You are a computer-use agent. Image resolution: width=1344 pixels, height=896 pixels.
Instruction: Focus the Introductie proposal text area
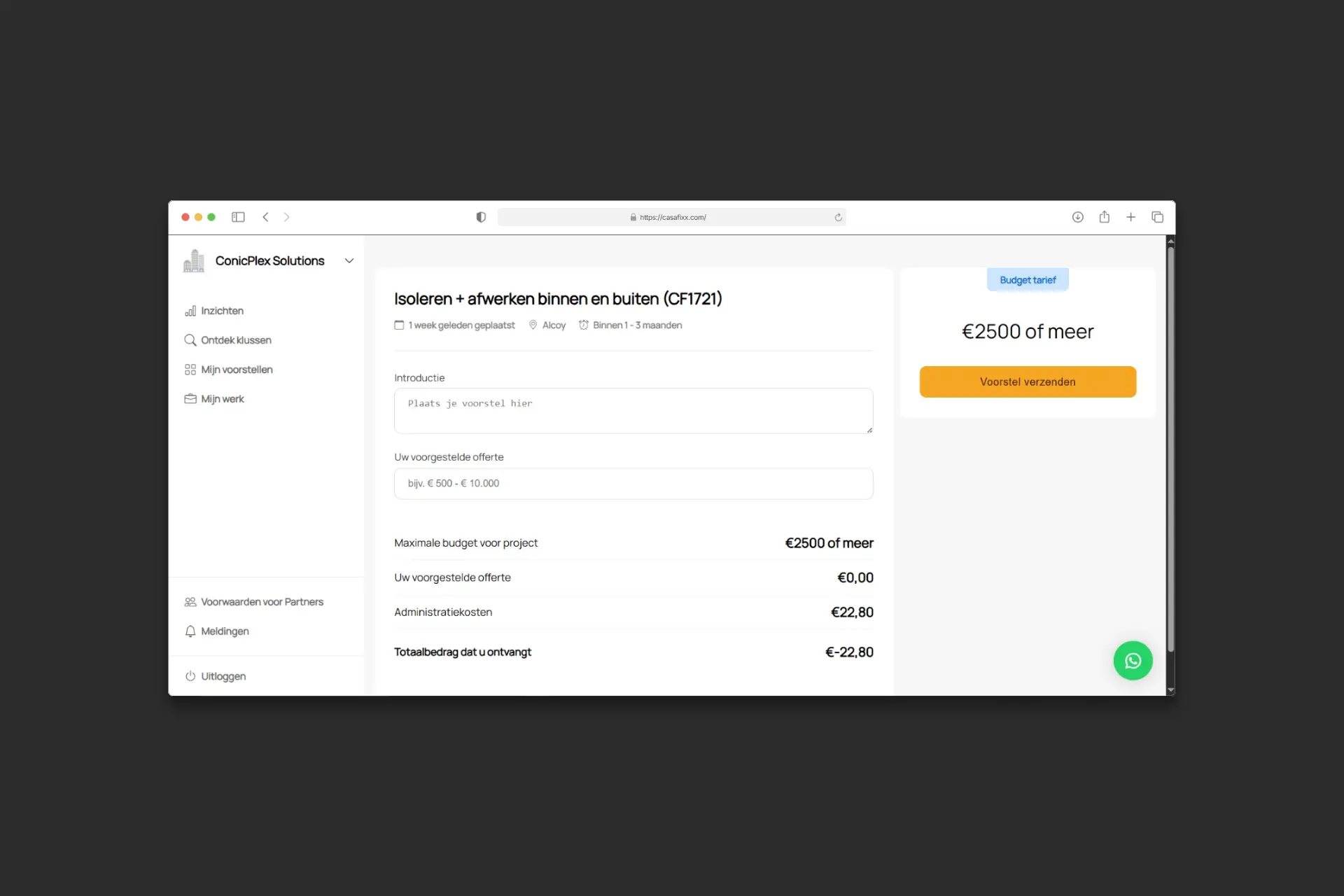tap(633, 411)
